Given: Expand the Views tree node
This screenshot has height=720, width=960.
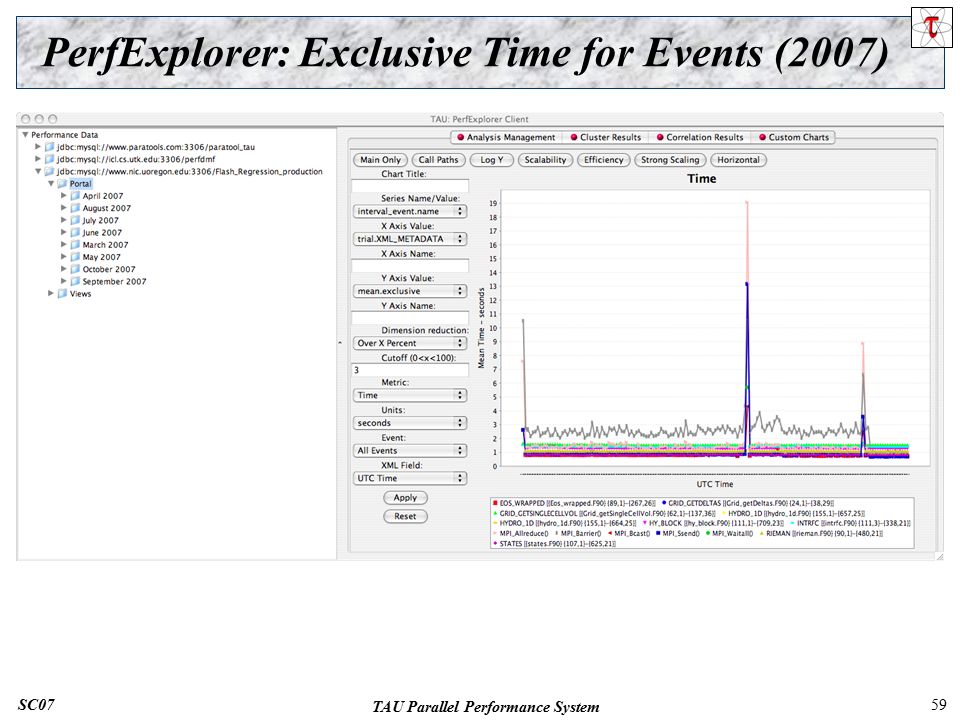Looking at the screenshot, I should click(x=51, y=294).
